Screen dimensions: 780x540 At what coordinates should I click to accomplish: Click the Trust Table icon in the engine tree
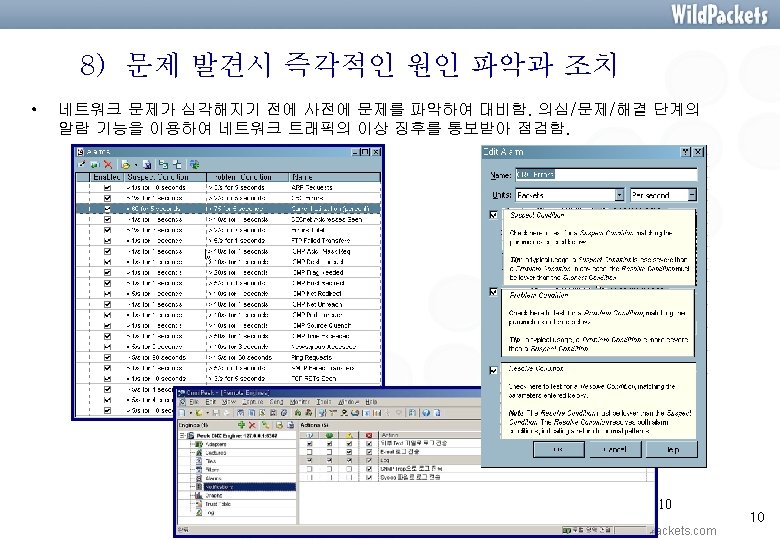[x=199, y=504]
